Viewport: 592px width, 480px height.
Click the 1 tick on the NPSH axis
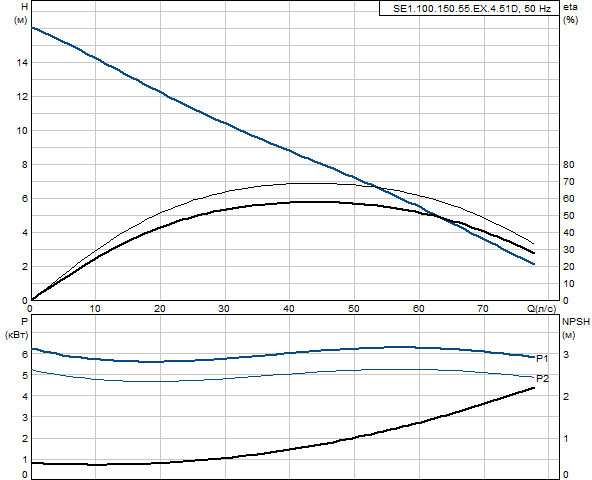[566, 438]
